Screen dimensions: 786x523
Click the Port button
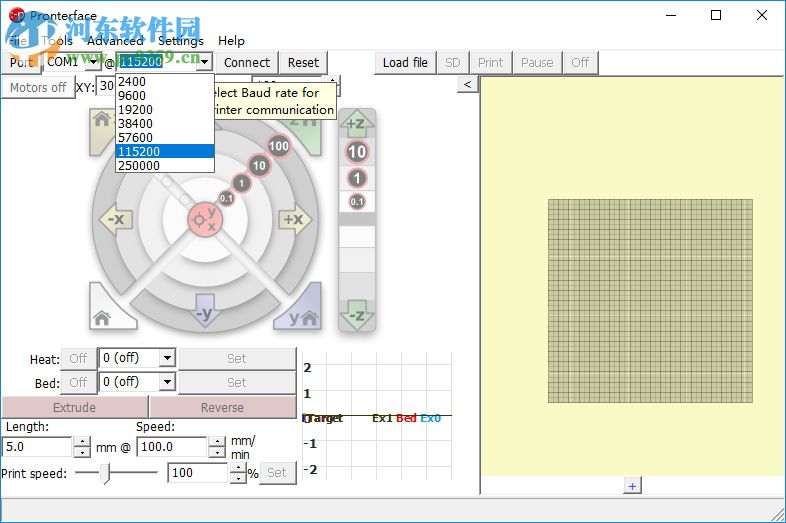click(x=22, y=63)
